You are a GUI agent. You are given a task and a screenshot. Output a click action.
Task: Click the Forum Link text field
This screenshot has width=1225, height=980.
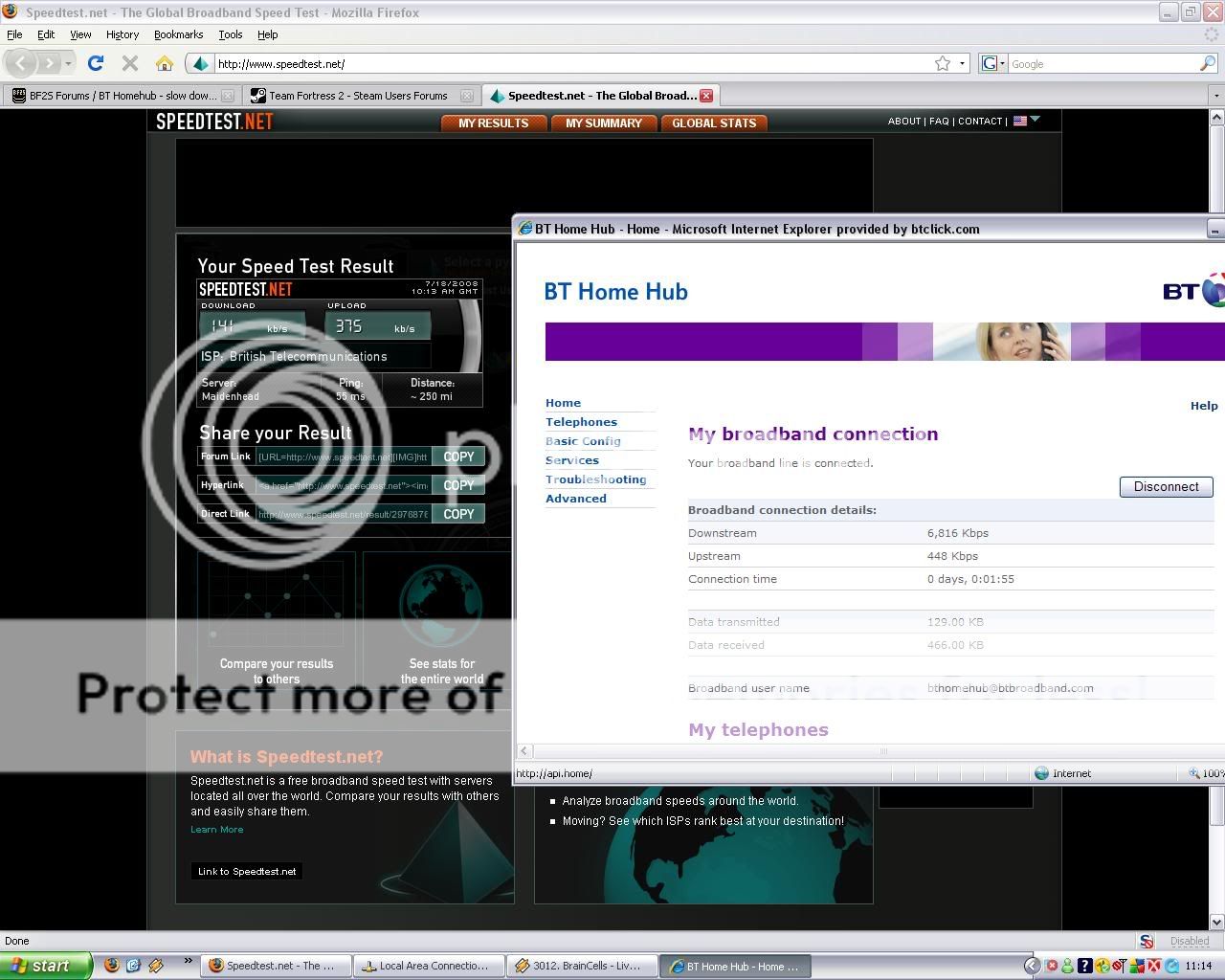click(x=343, y=457)
